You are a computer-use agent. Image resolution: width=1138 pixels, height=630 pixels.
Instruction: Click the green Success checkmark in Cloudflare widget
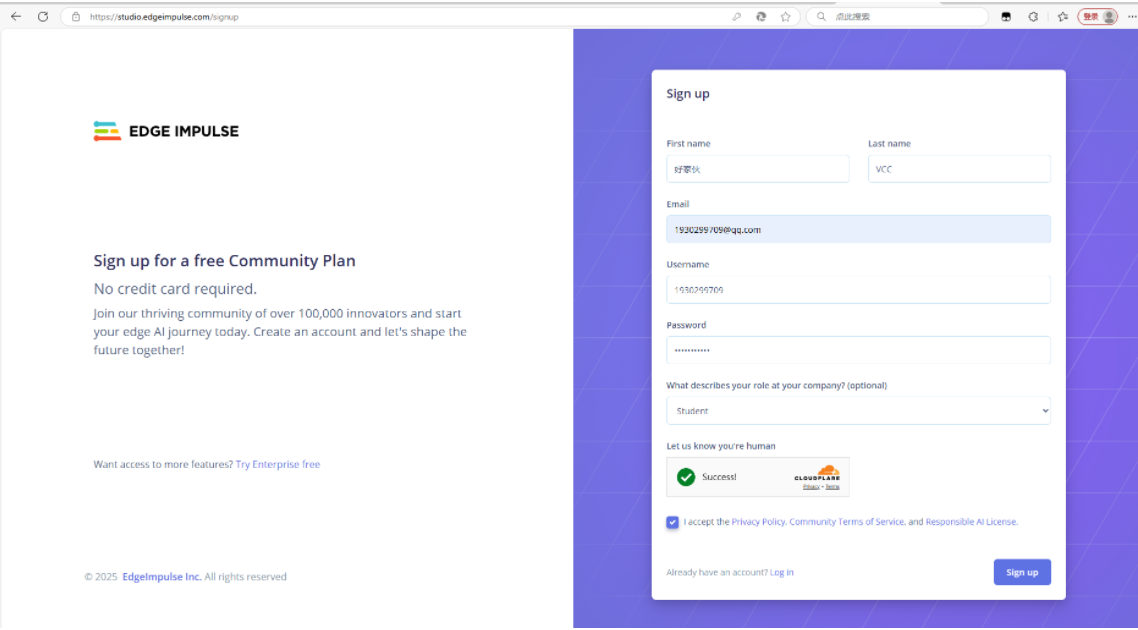pyautogui.click(x=686, y=477)
